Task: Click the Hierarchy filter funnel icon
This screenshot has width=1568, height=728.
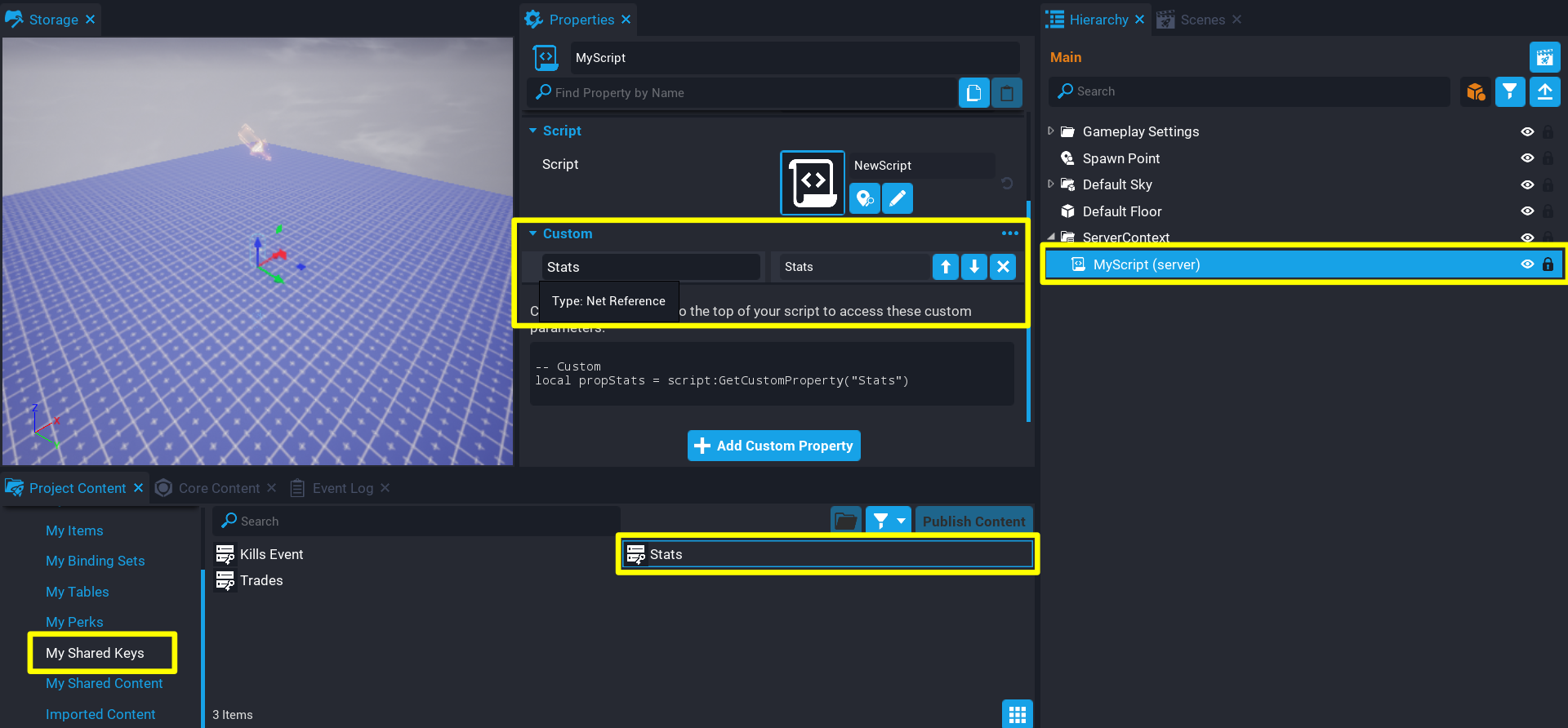Action: click(1510, 91)
